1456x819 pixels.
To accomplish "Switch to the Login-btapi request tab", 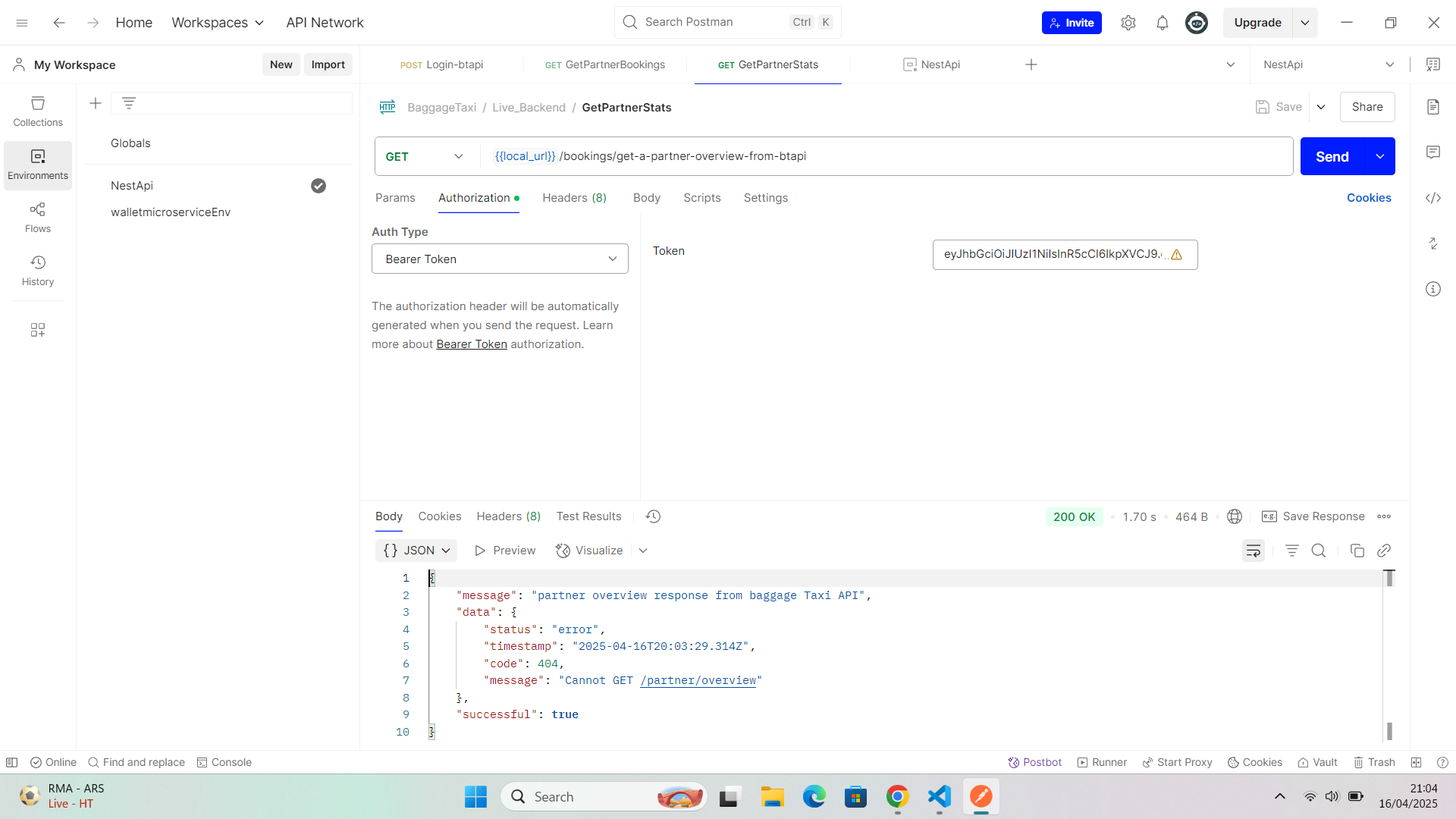I will [x=442, y=64].
